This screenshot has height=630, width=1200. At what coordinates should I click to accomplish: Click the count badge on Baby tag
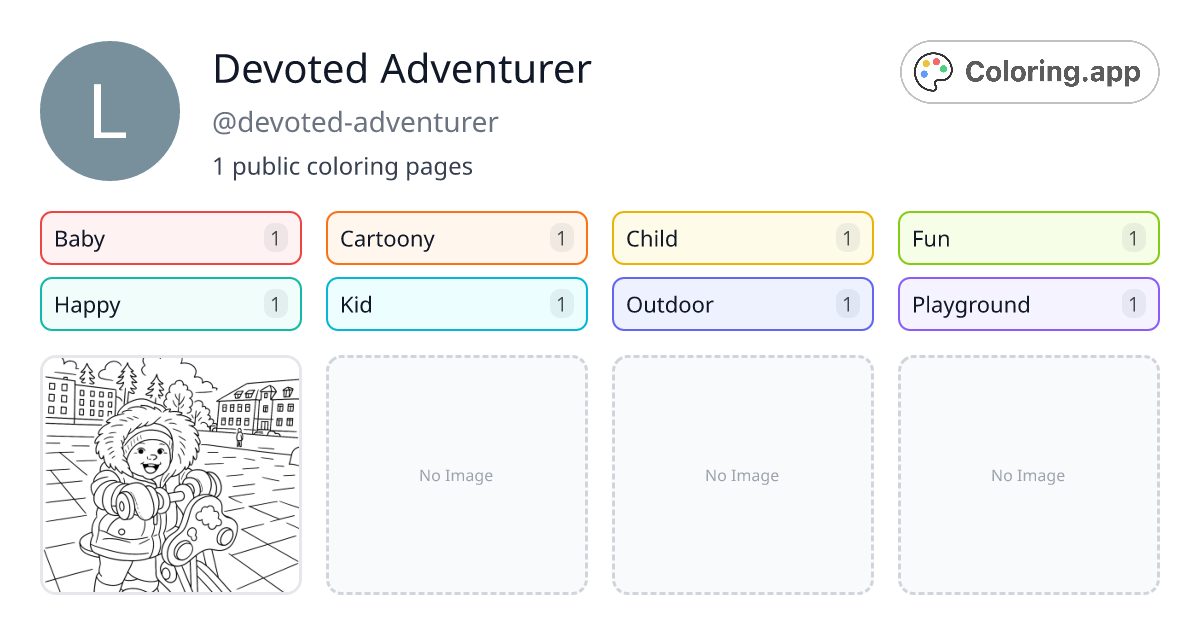tap(275, 238)
